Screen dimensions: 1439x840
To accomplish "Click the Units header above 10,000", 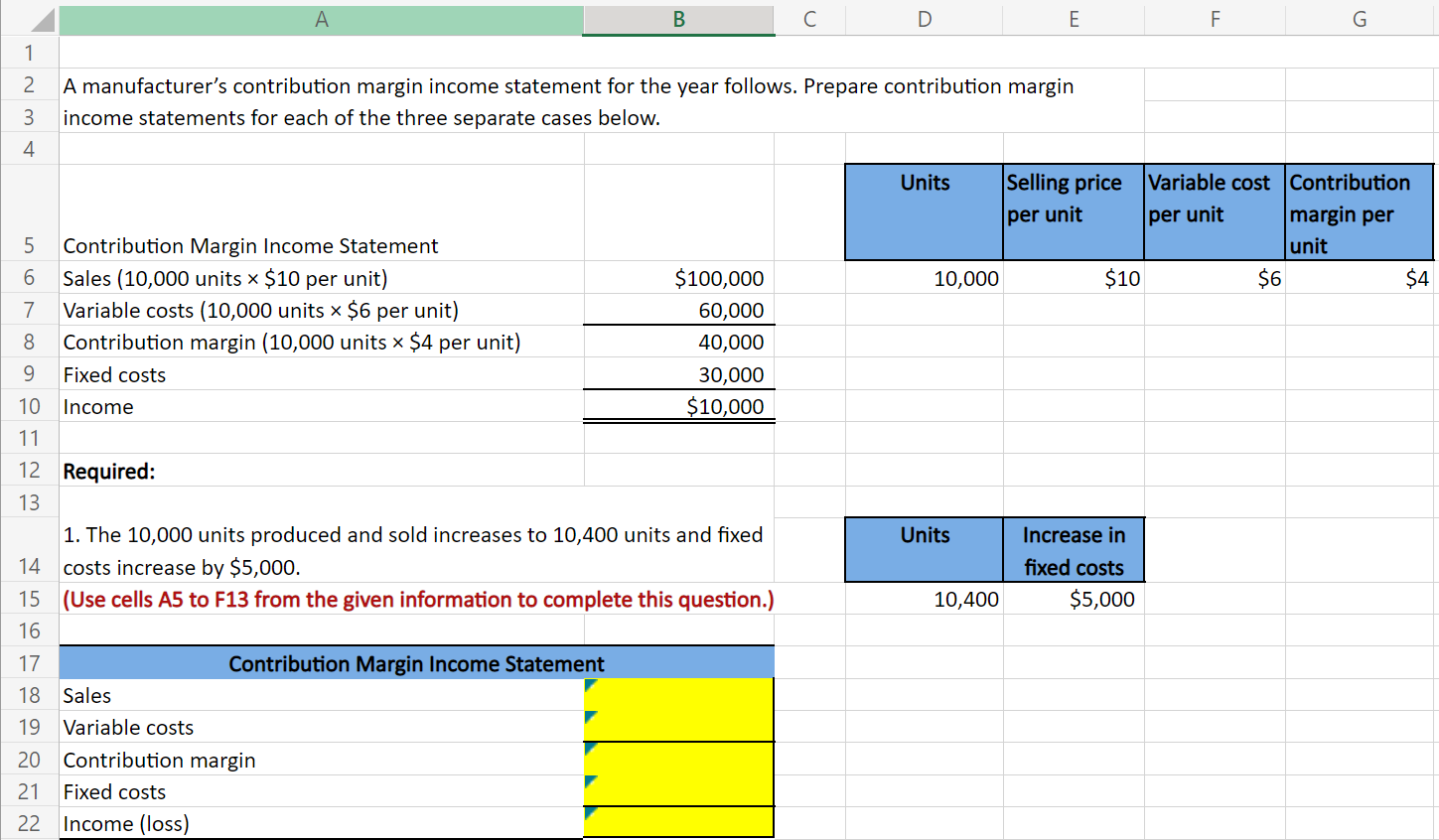I will click(x=925, y=212).
